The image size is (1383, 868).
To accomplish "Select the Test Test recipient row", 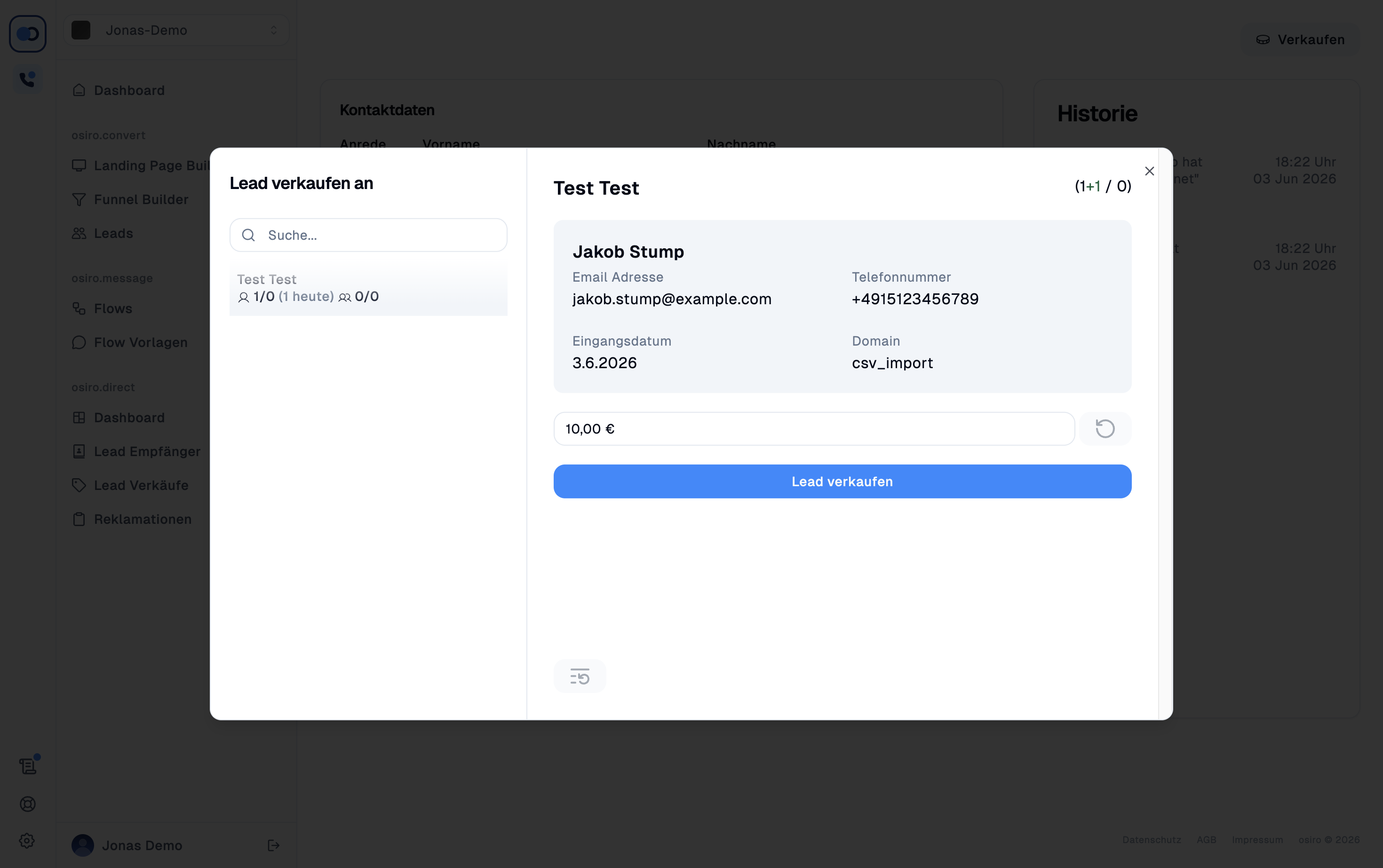I will [x=369, y=288].
